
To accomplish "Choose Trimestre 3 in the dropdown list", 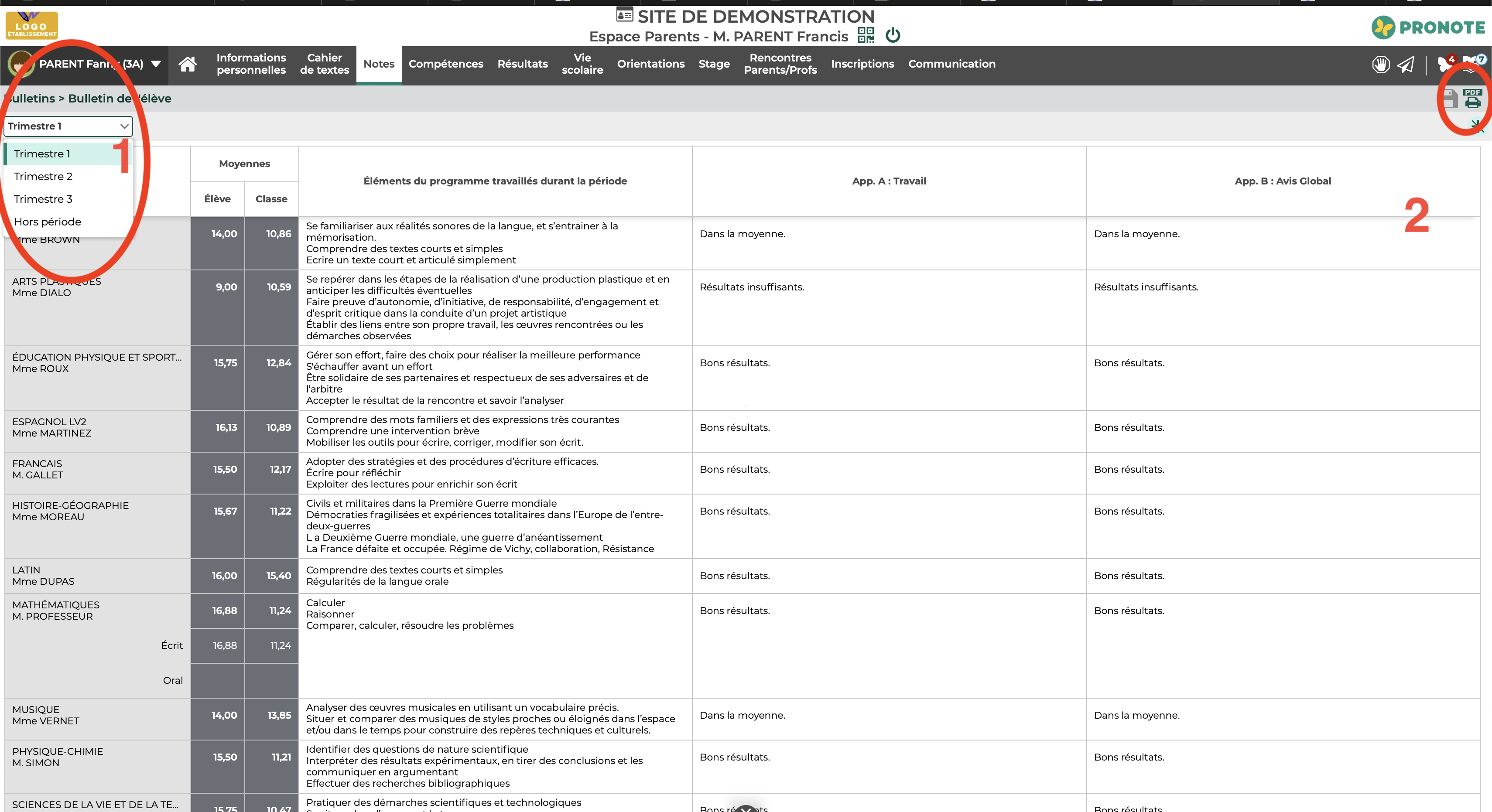I will coord(44,199).
